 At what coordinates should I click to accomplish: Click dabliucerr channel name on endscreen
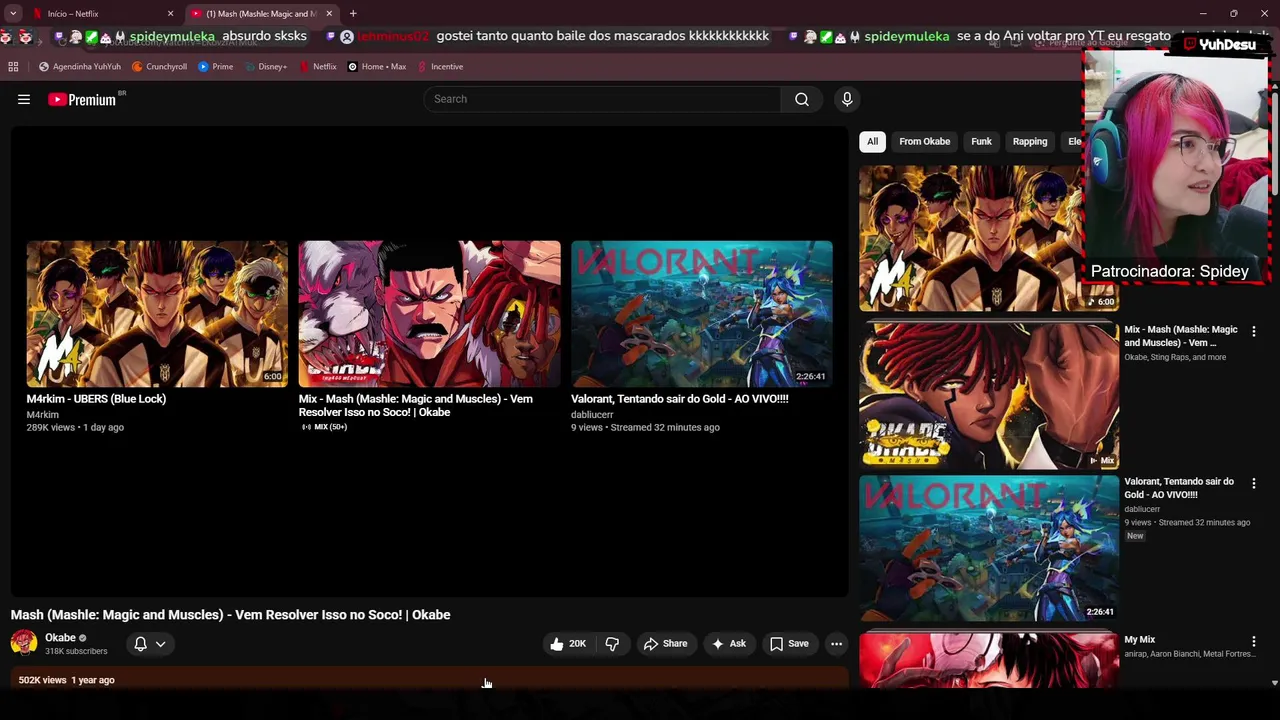coord(592,415)
